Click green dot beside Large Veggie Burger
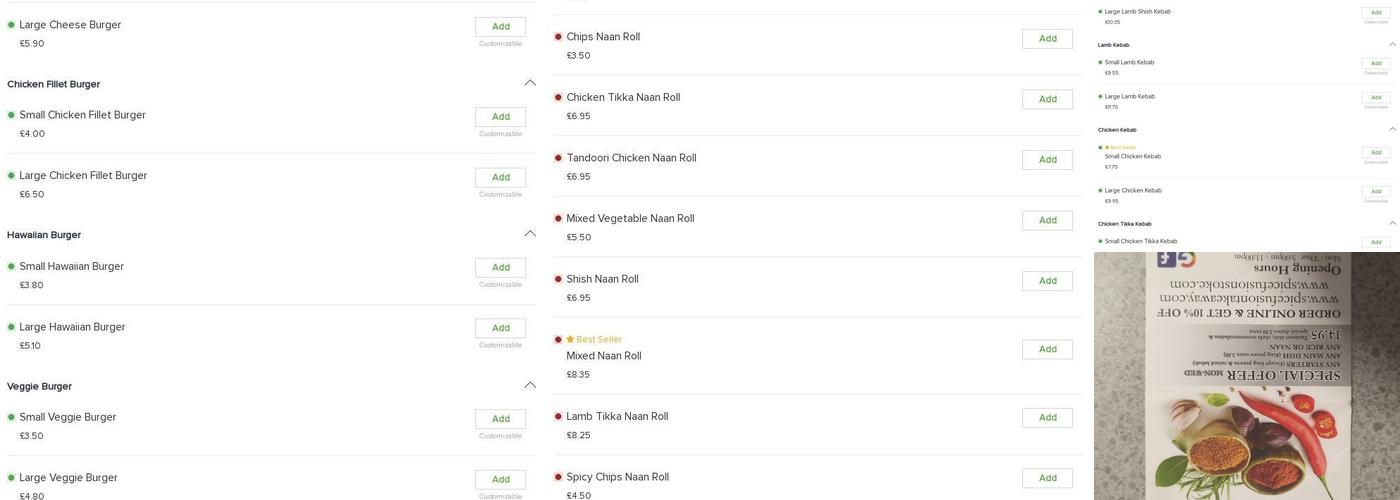 pyautogui.click(x=12, y=478)
